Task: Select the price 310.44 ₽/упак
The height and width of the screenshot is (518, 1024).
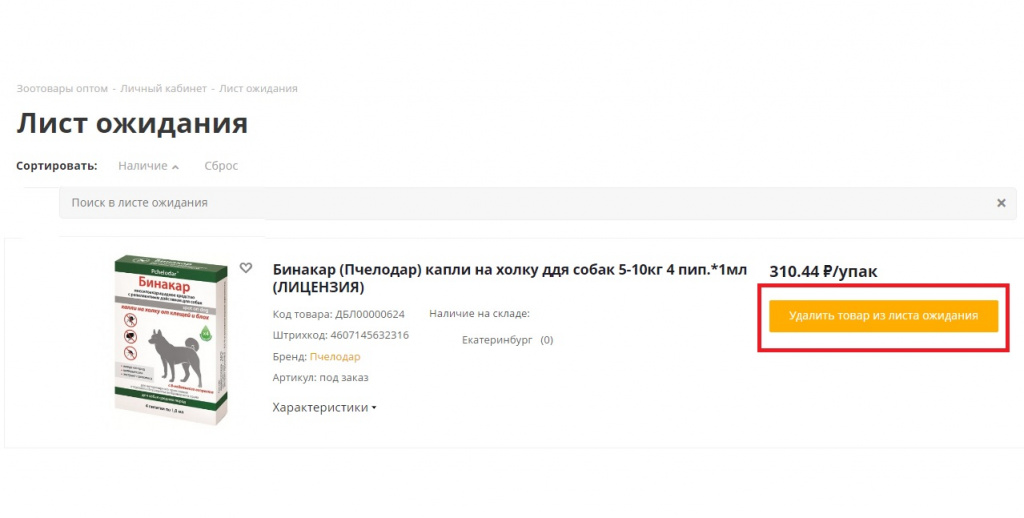Action: pos(824,271)
